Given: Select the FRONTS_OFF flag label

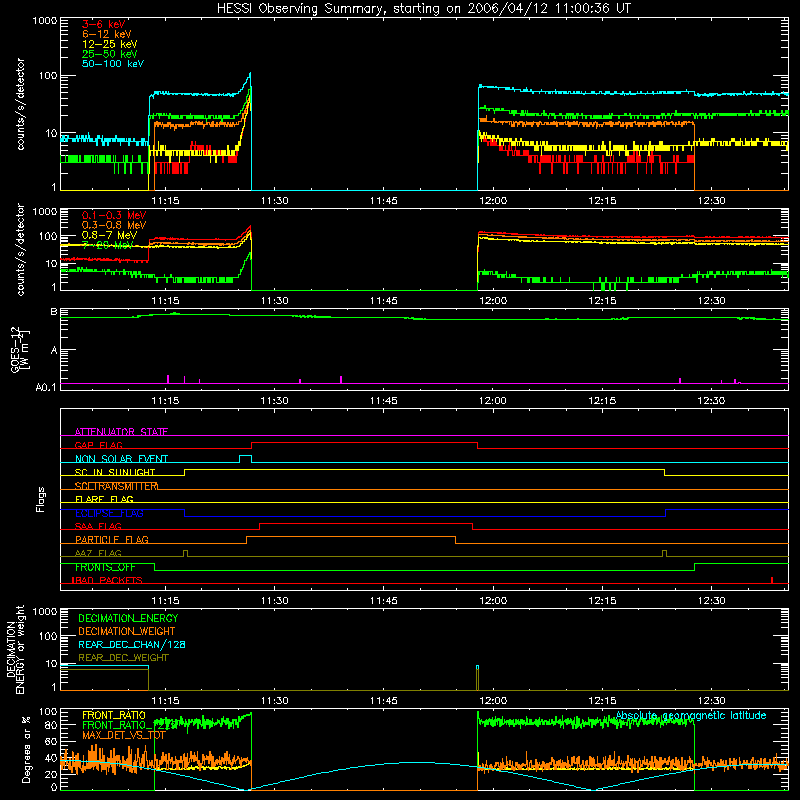Looking at the screenshot, I should point(105,567).
